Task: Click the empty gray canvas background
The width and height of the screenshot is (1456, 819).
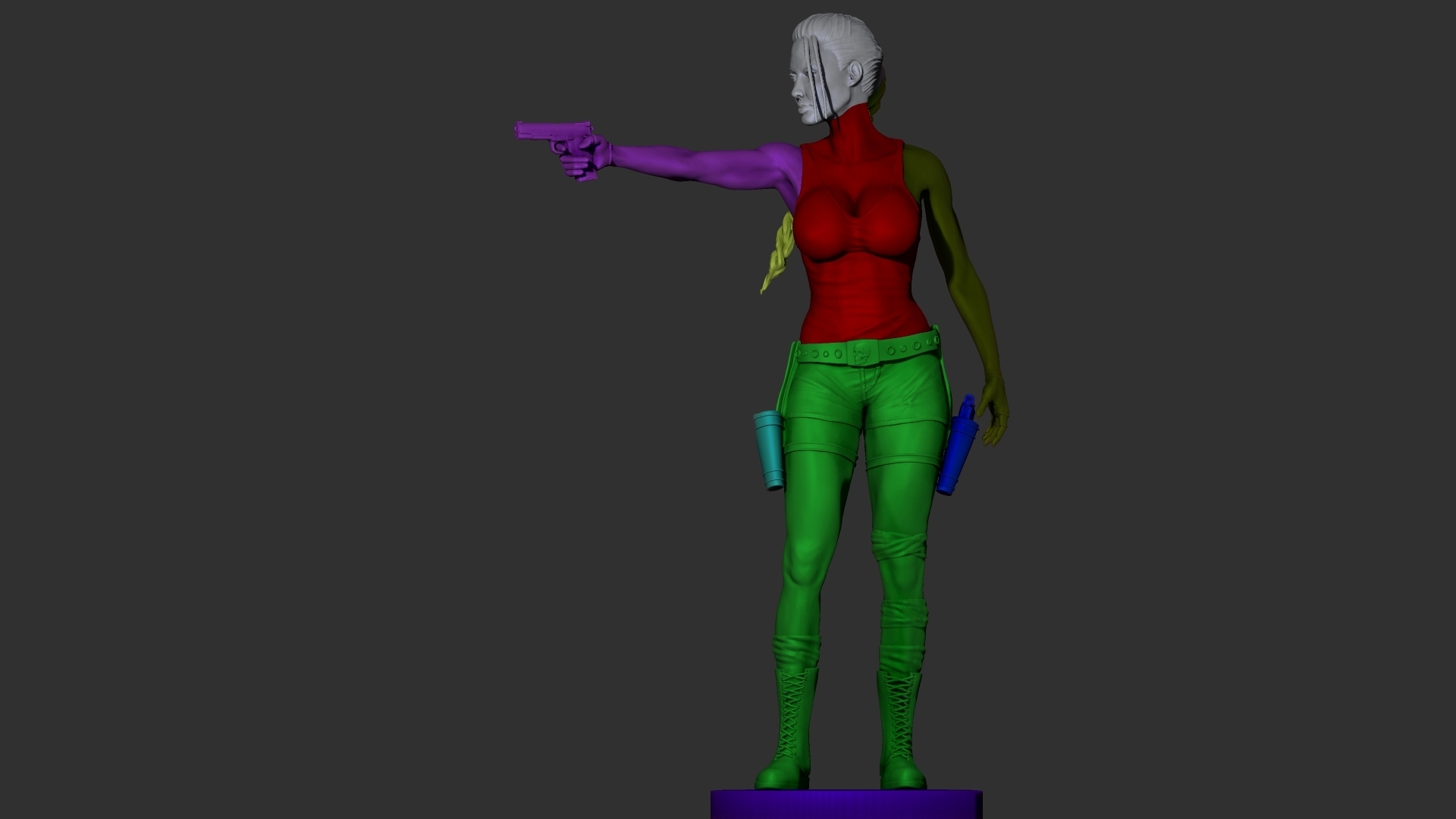Action: click(x=303, y=455)
